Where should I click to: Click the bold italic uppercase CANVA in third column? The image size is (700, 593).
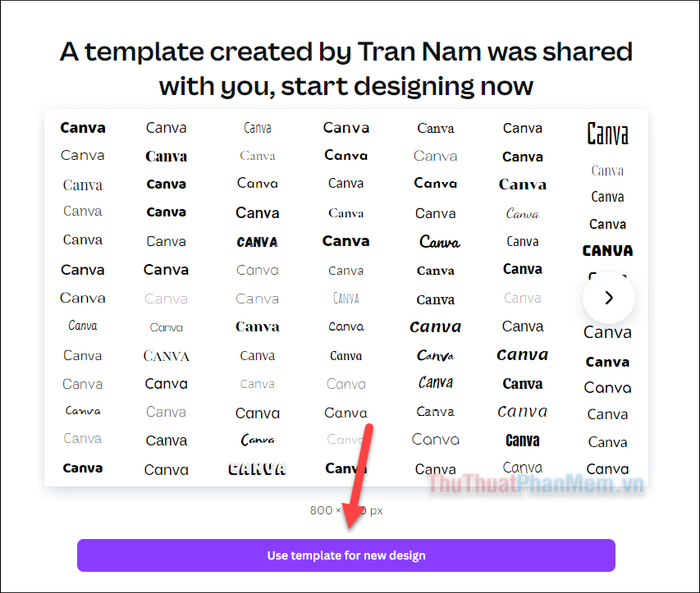tap(257, 242)
